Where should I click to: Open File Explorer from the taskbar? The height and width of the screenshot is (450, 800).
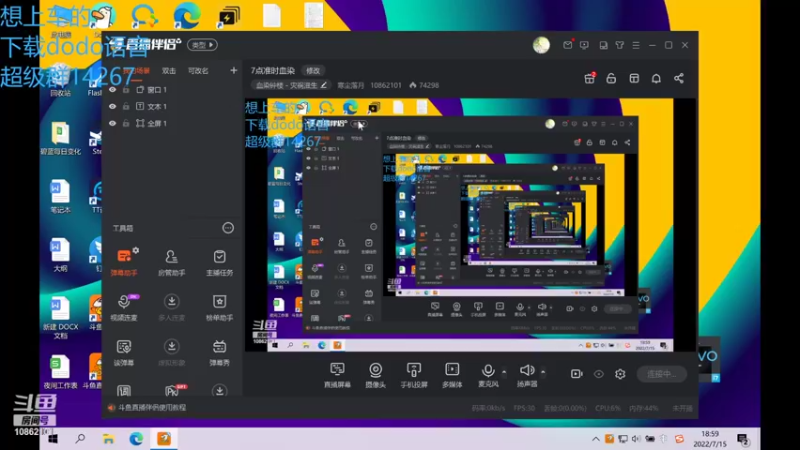[108, 439]
